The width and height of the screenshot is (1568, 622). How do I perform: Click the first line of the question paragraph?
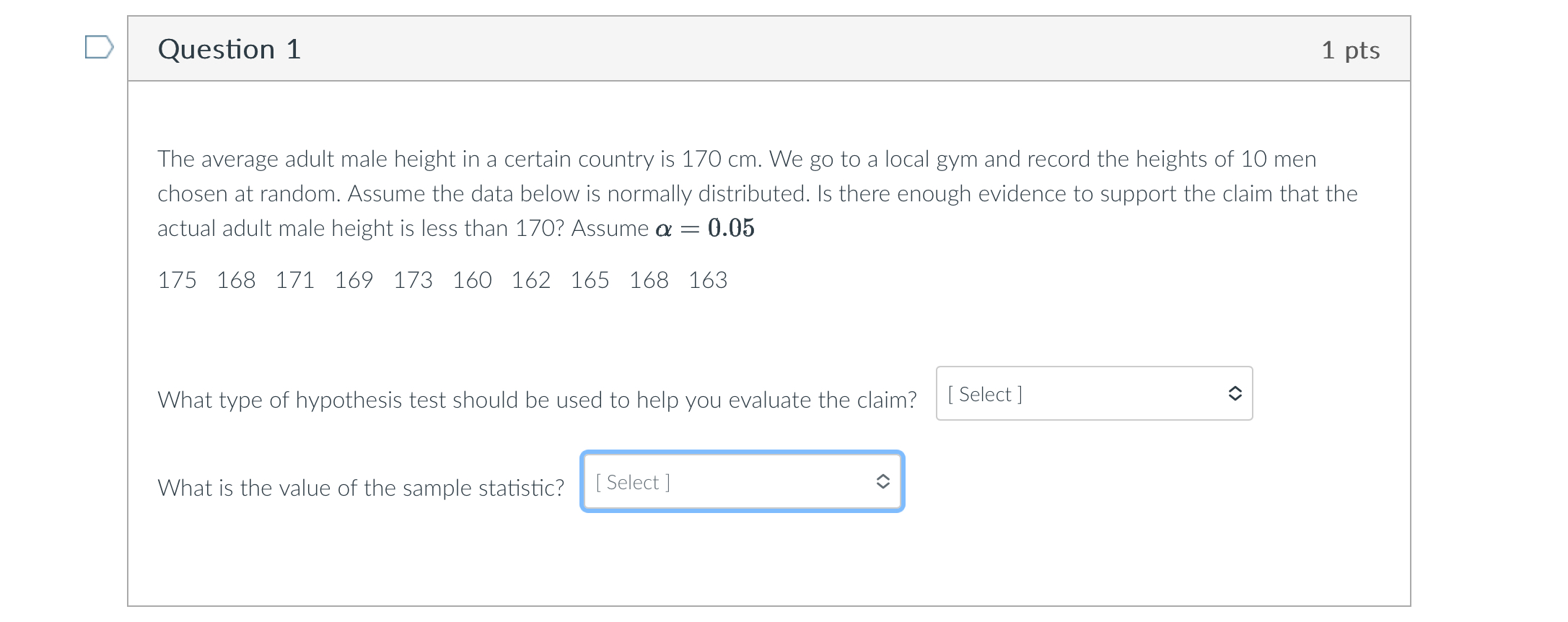click(737, 159)
